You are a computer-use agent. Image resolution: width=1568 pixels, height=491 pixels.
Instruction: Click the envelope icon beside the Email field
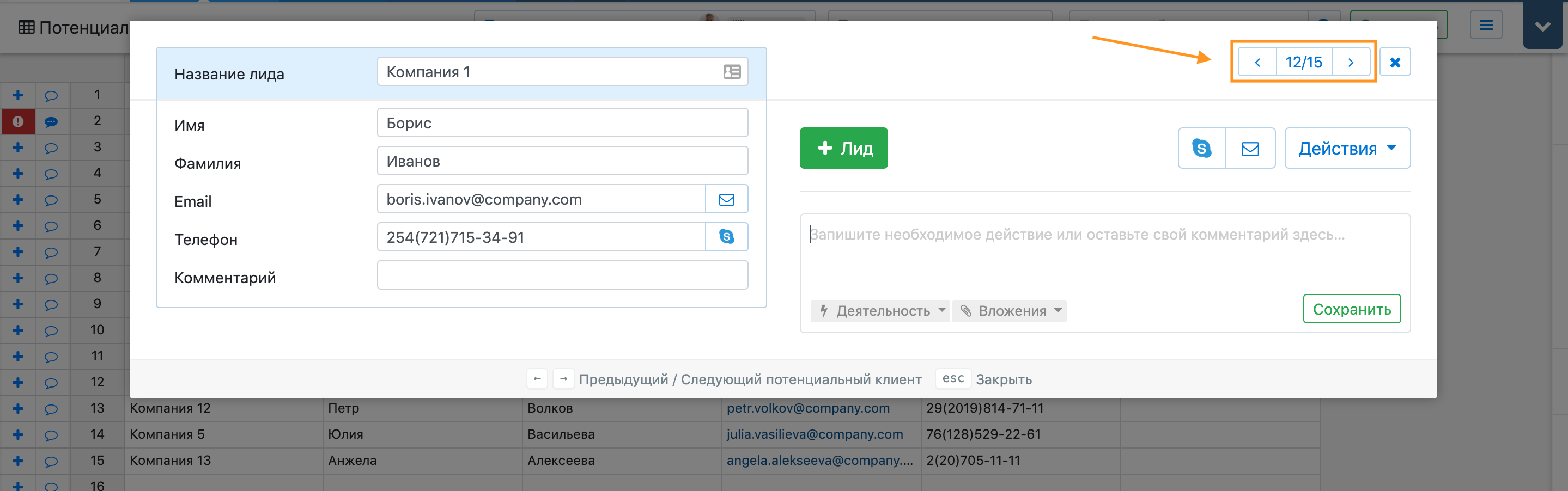pos(726,199)
